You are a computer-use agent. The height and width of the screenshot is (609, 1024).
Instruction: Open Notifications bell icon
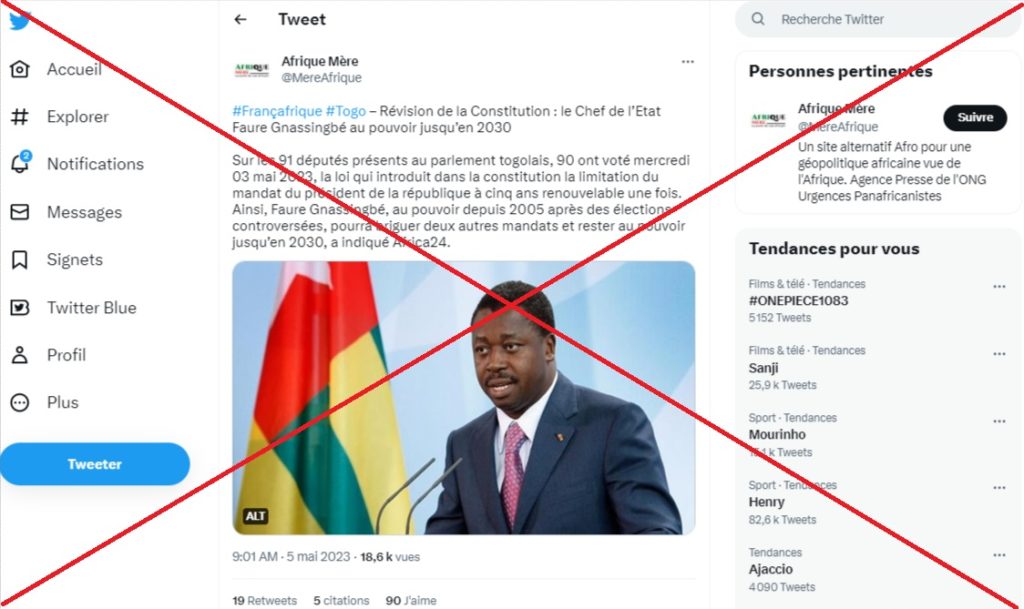click(20, 163)
